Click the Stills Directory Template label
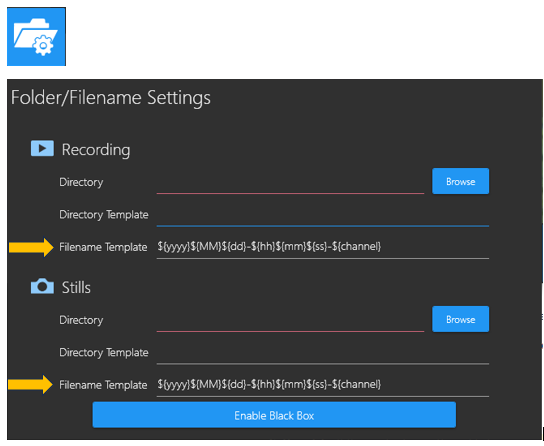This screenshot has width=544, height=446. (x=104, y=353)
